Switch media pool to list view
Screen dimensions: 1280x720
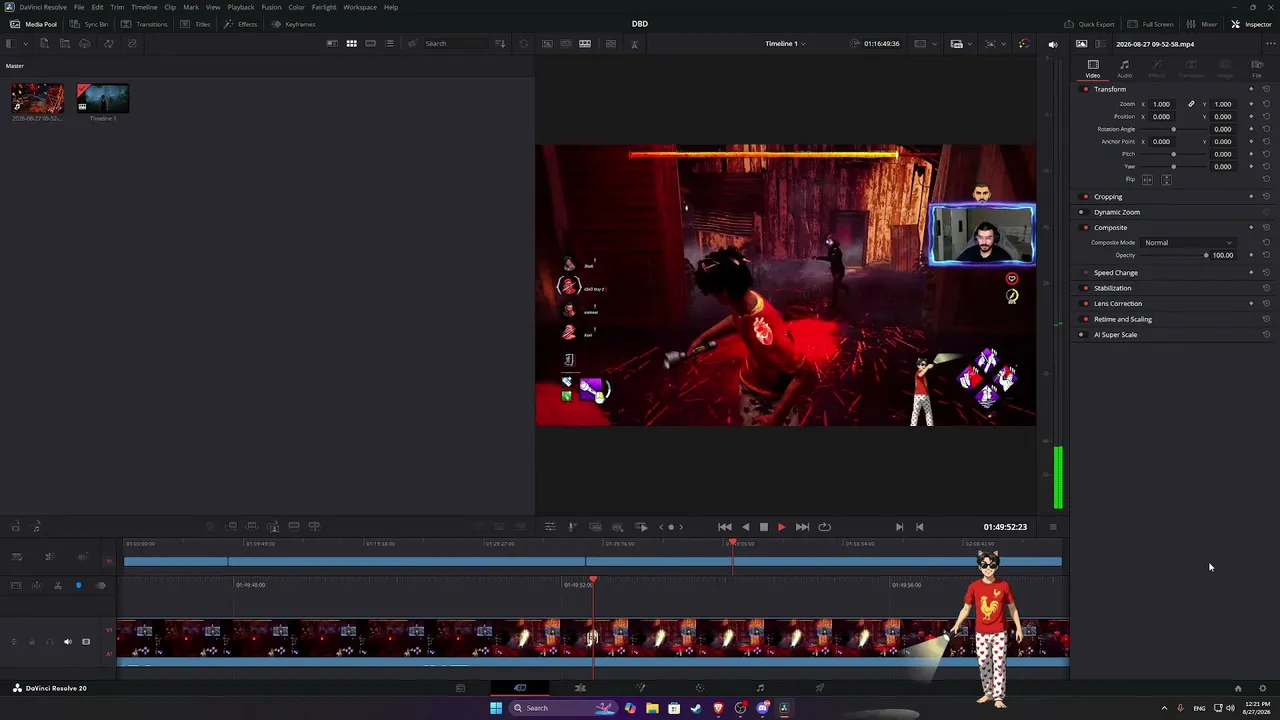(x=390, y=44)
